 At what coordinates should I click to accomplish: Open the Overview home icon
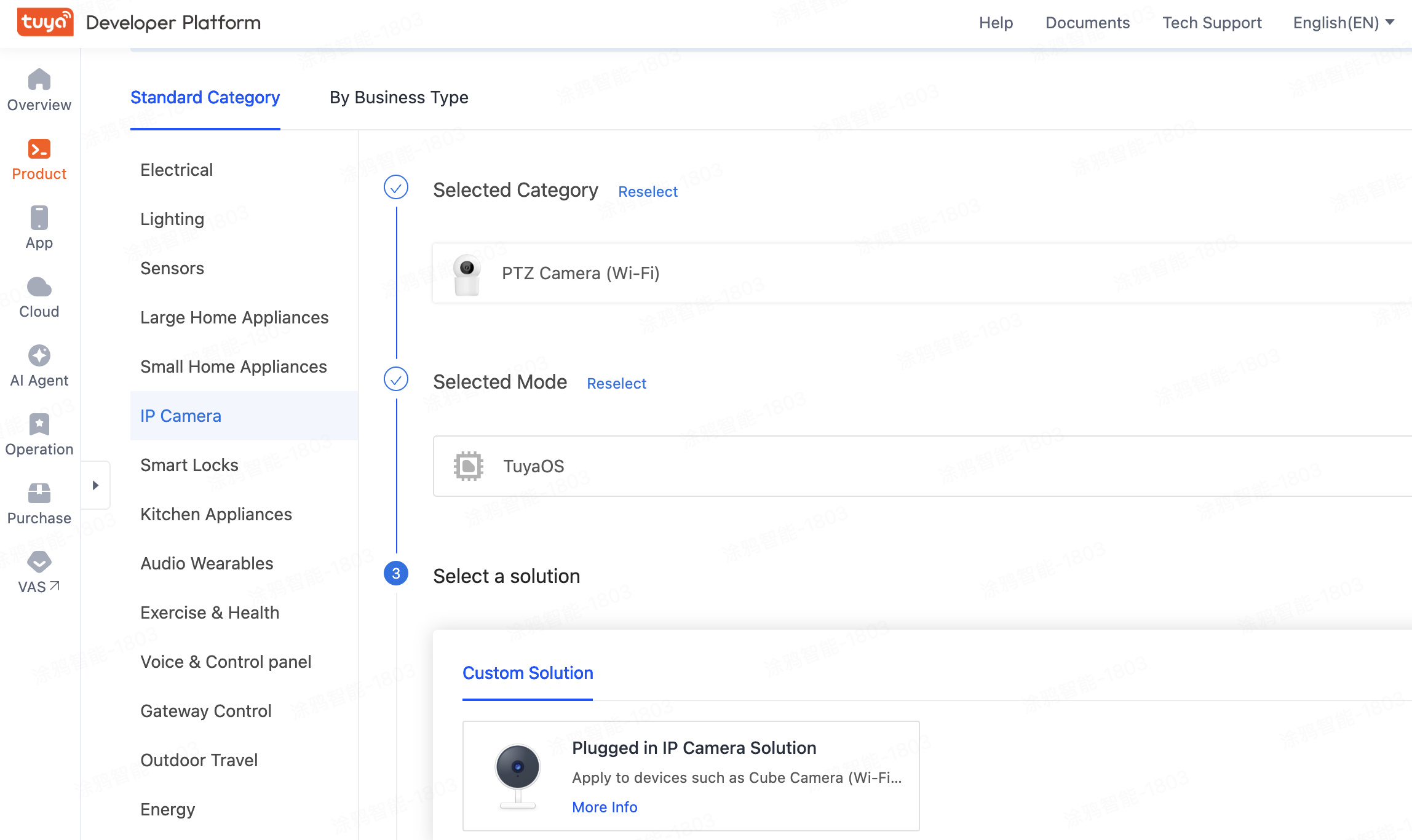[39, 79]
